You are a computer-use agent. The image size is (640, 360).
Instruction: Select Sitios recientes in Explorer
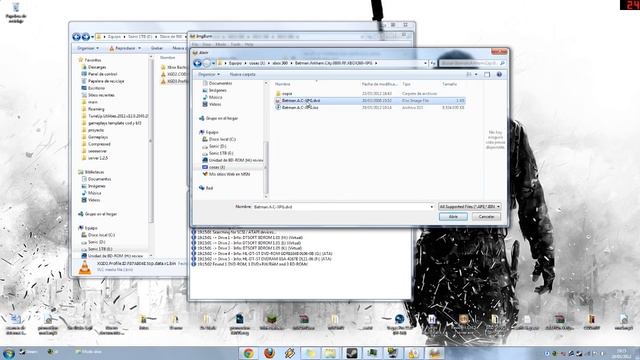point(101,95)
